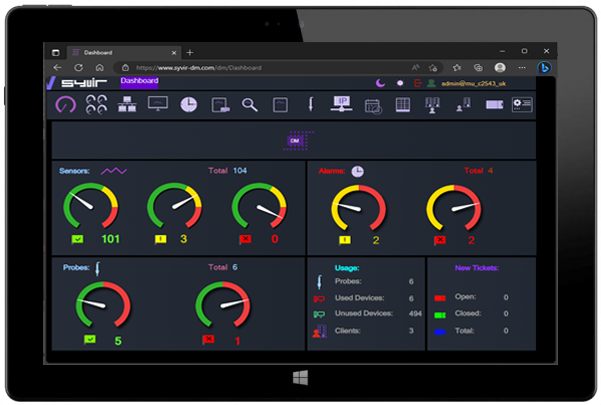Click the Total tickets blue swatch

pos(440,332)
